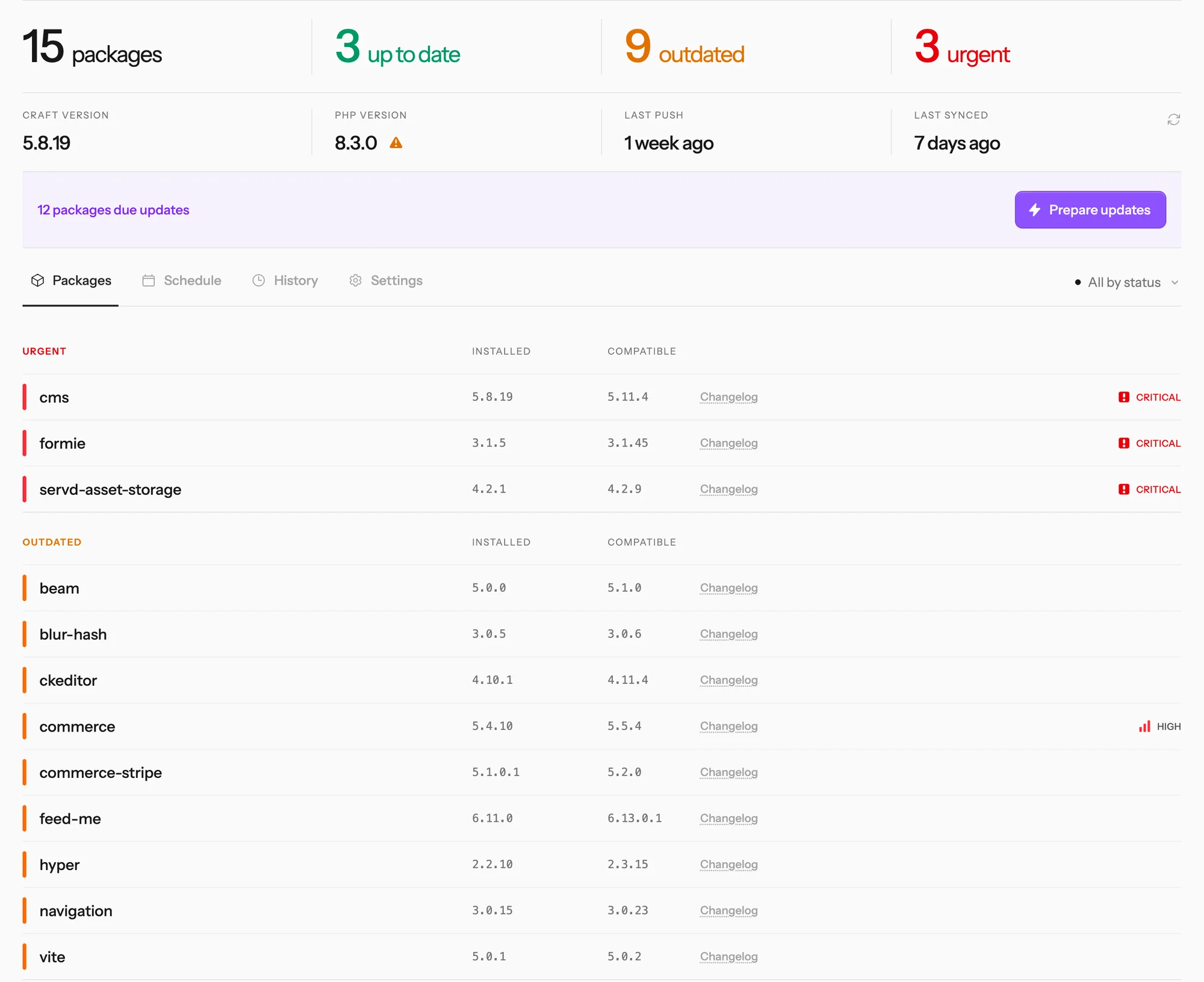Select the Packages tab
Viewport: 1204px width, 982px height.
tap(71, 281)
